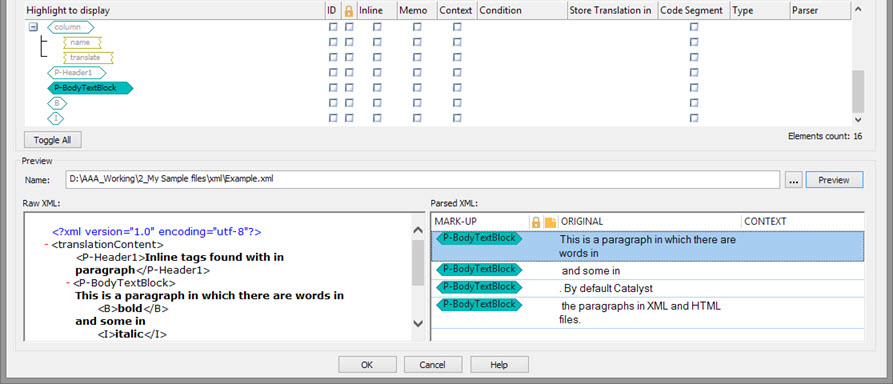This screenshot has height=384, width=893.
Task: Click the Preview button
Action: 834,180
